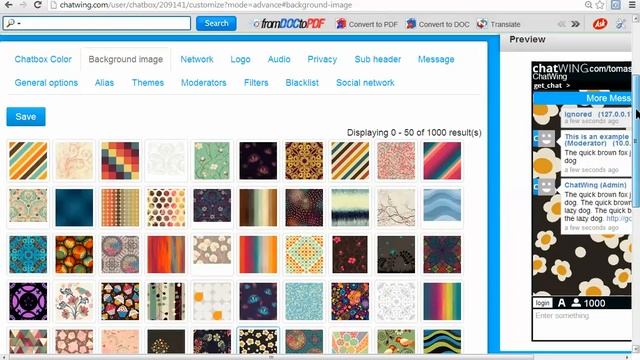Click the More Messages bar in preview
This screenshot has height=360, width=640.
click(582, 98)
